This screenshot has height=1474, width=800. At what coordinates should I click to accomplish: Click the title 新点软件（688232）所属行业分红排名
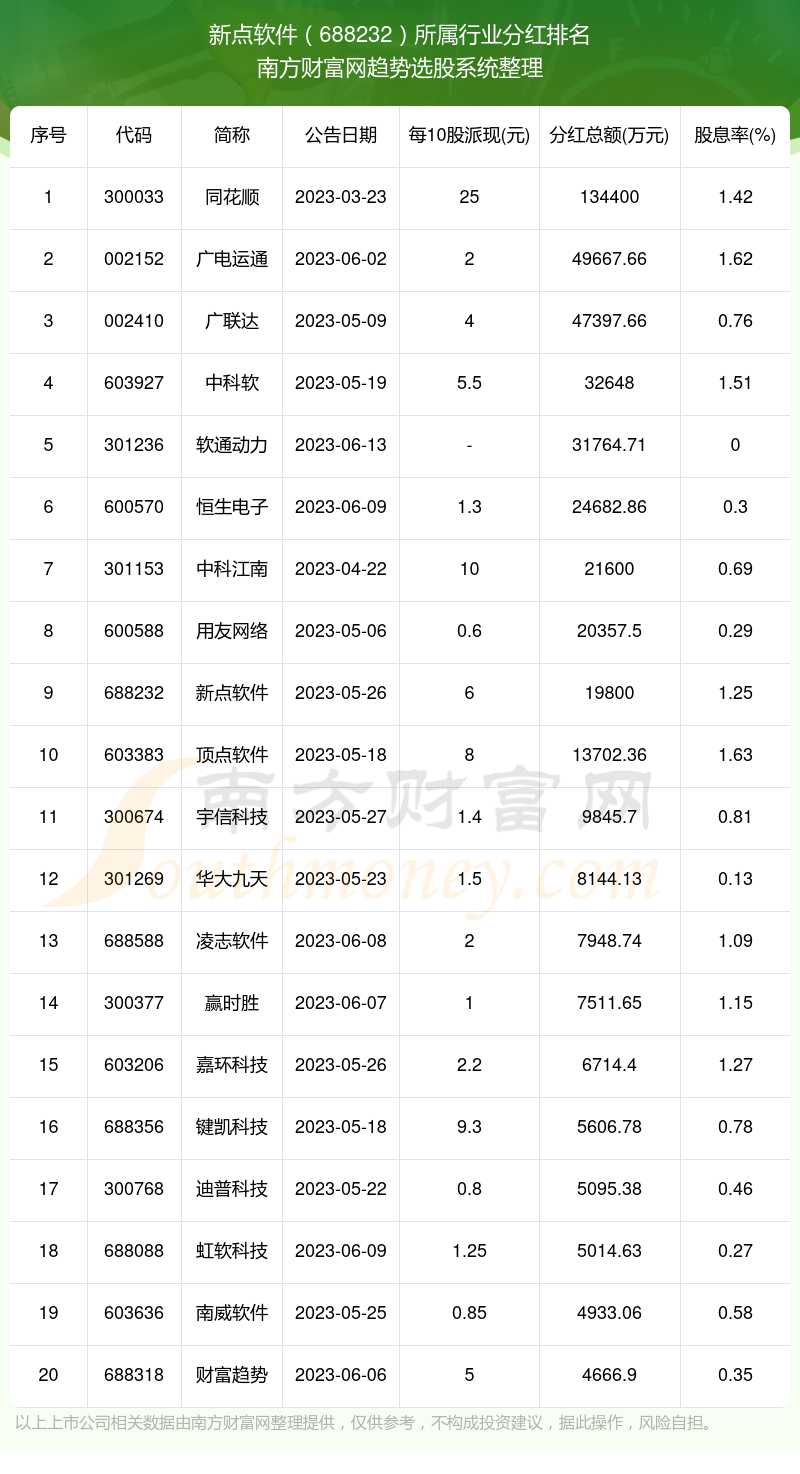point(399,35)
